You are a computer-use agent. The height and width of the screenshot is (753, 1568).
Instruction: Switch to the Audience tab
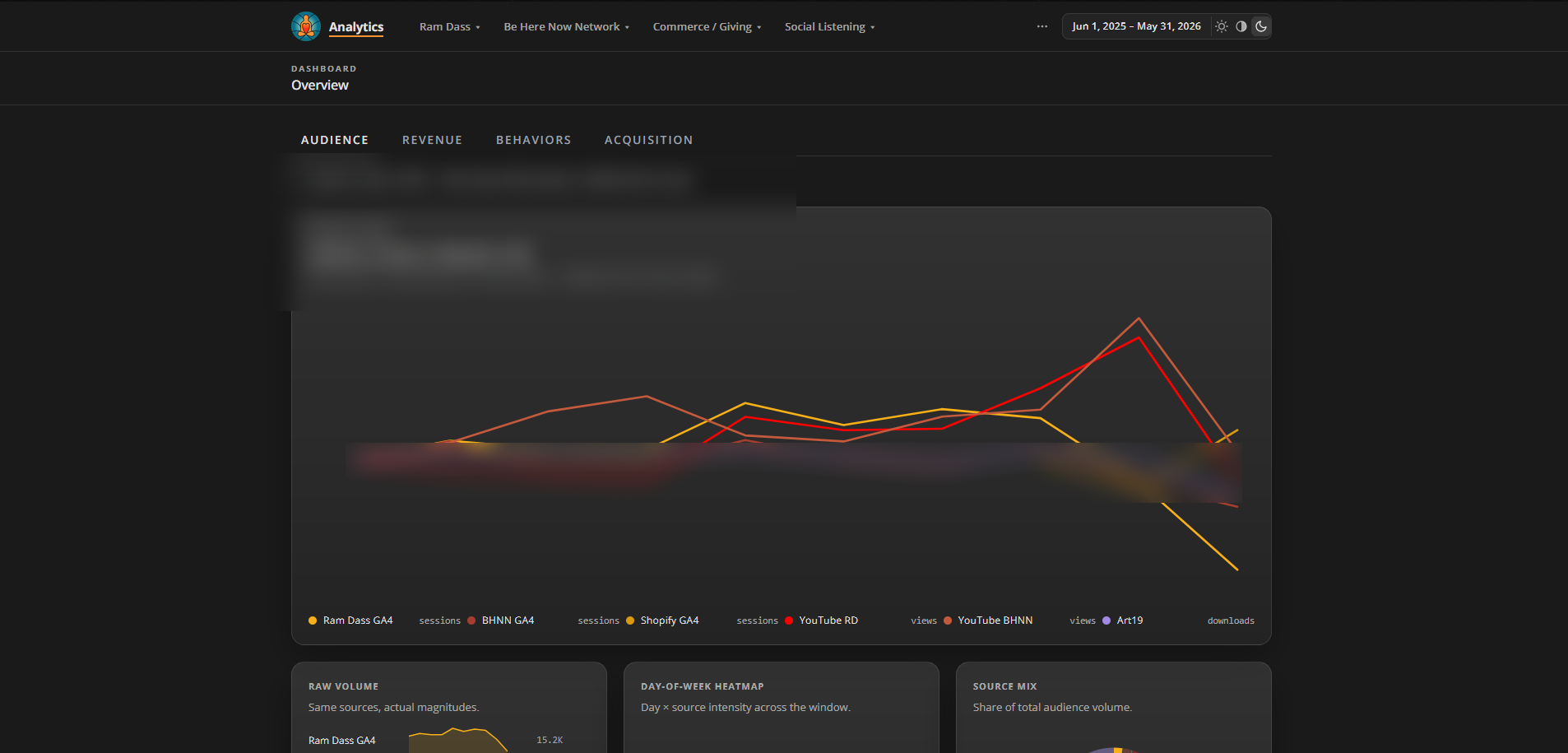click(x=335, y=140)
